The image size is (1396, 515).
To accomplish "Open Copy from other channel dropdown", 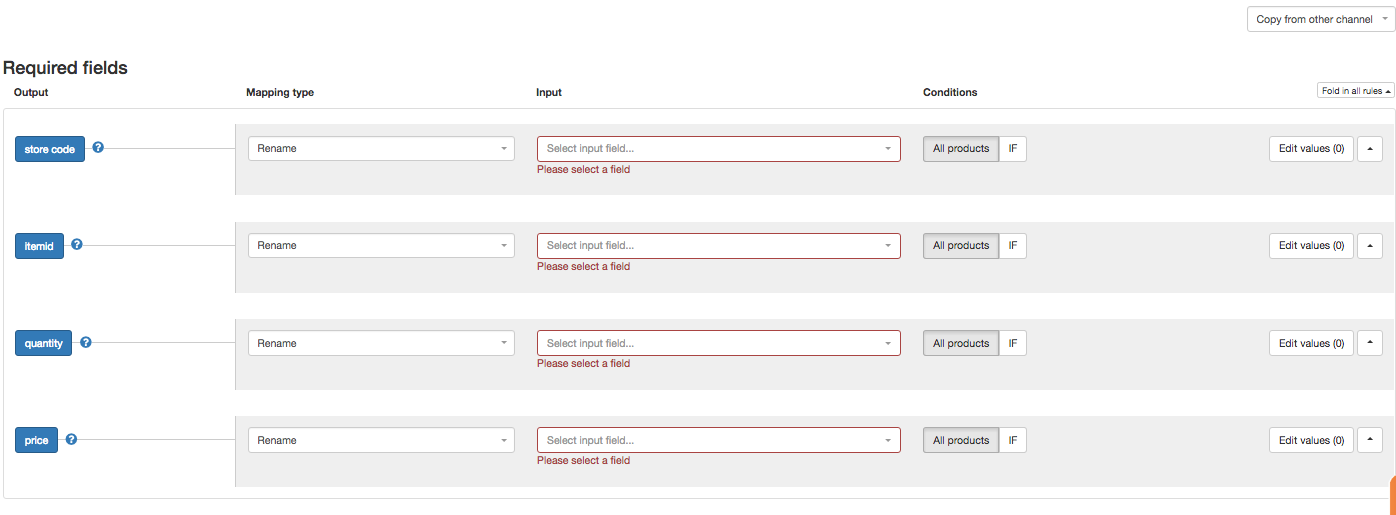I will (1320, 19).
